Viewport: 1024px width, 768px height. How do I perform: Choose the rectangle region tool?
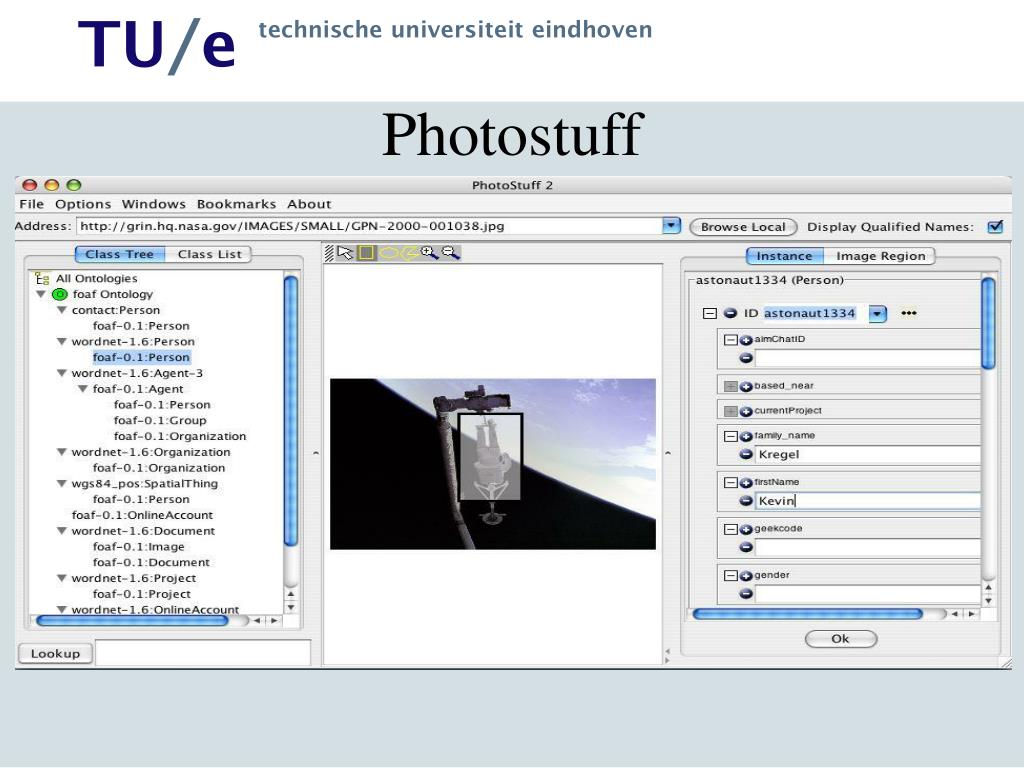pyautogui.click(x=366, y=253)
